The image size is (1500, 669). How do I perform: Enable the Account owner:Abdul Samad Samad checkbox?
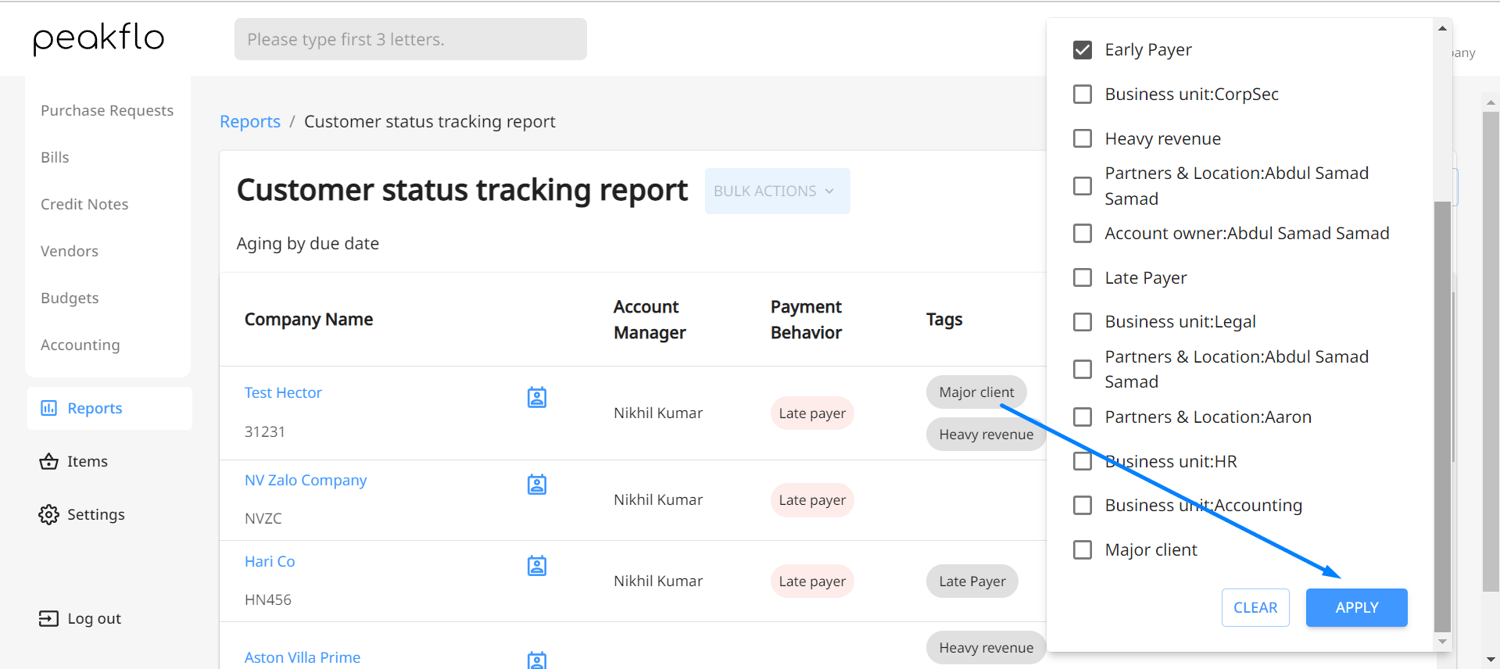pos(1082,233)
